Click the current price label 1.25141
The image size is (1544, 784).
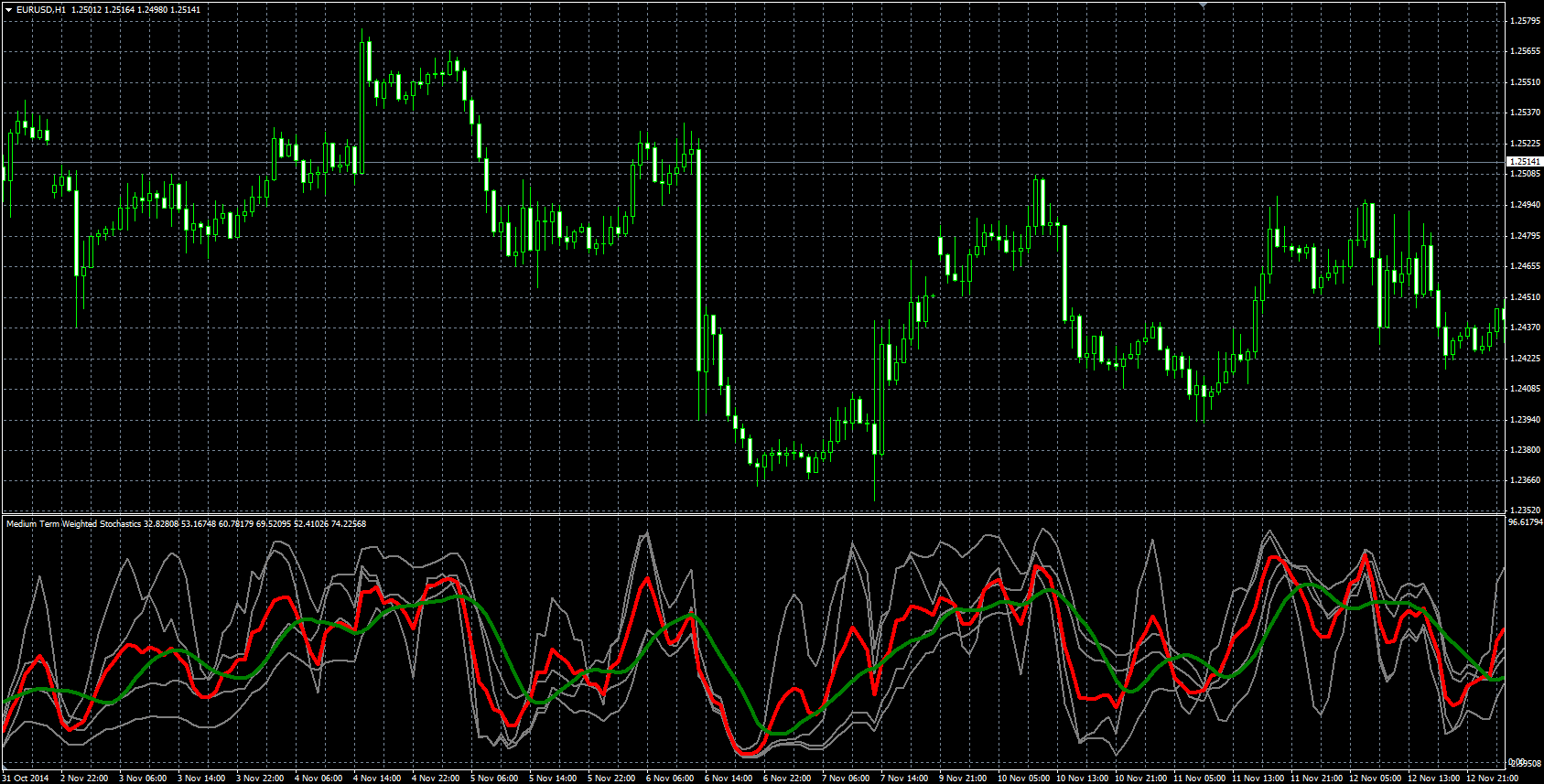click(1524, 162)
